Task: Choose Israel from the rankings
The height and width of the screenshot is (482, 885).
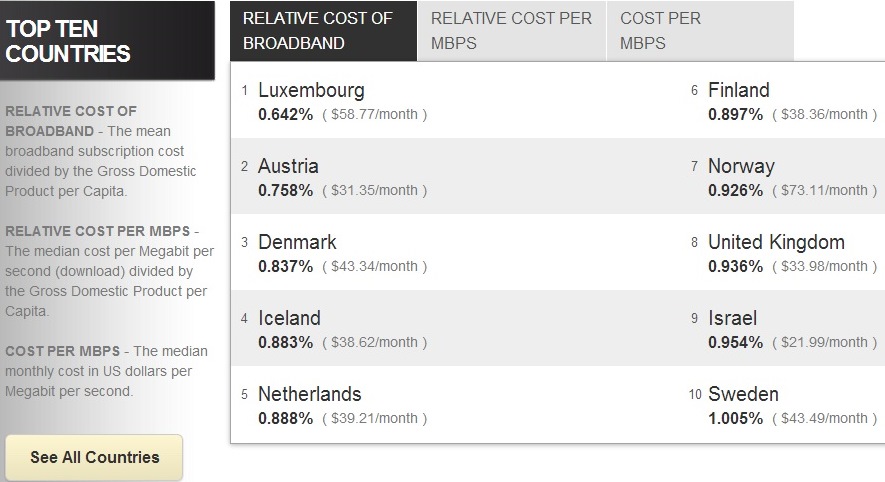Action: [x=732, y=319]
